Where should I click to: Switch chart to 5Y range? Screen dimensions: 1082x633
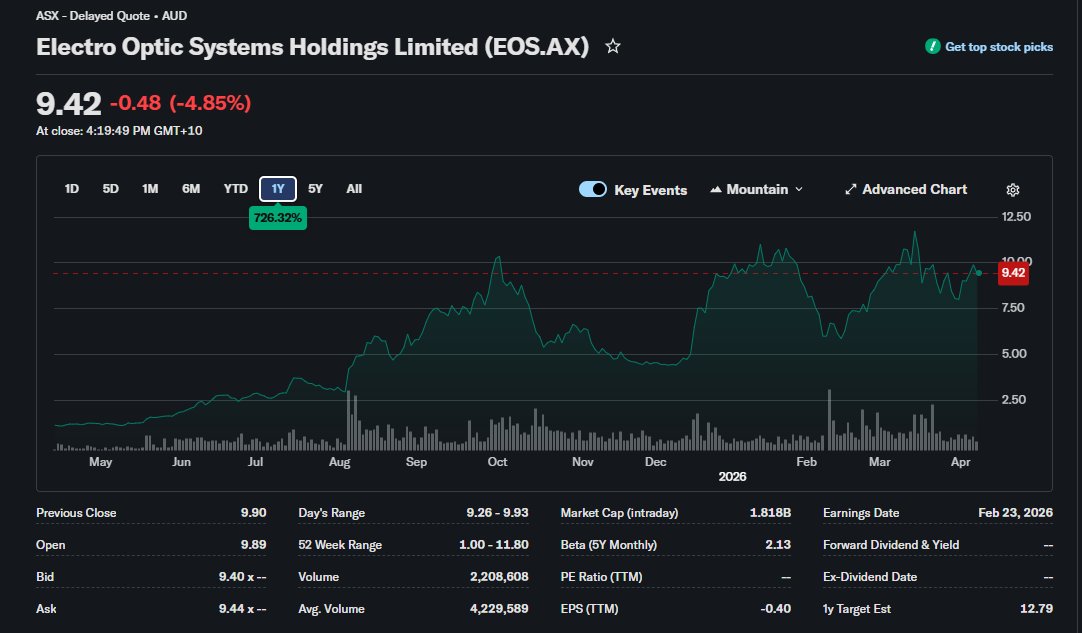[x=315, y=188]
